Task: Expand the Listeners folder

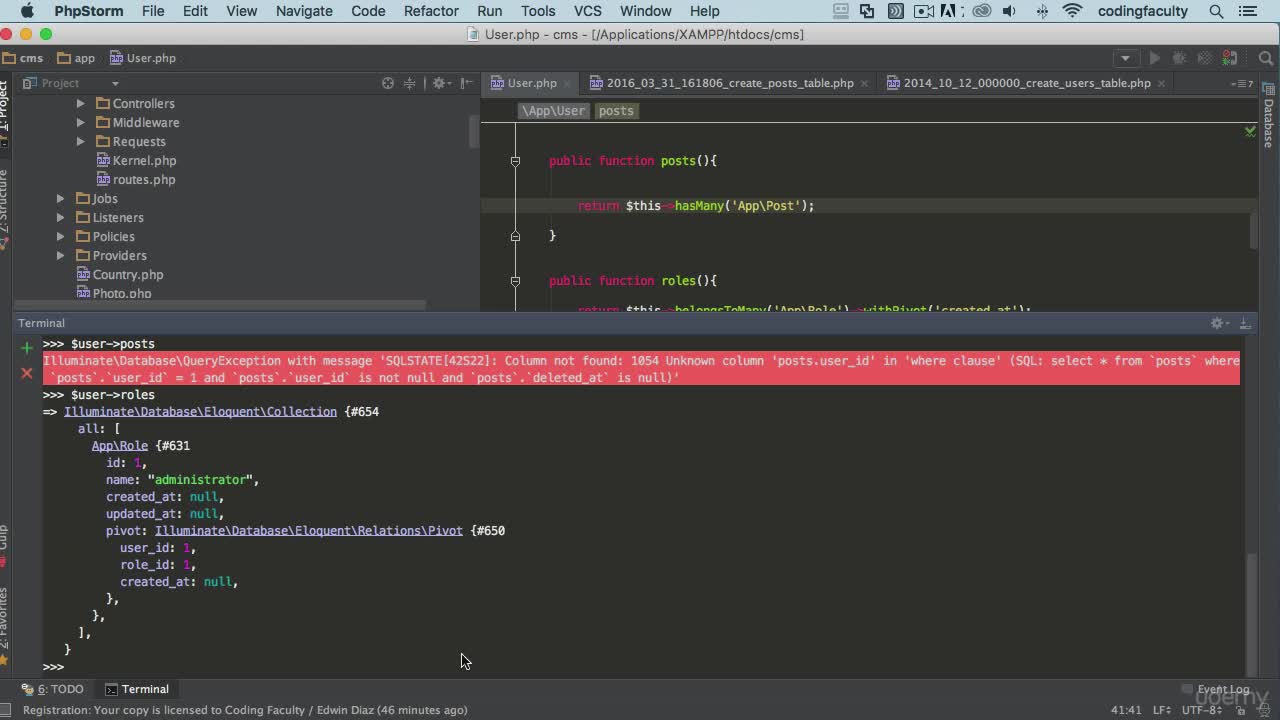Action: click(x=61, y=218)
